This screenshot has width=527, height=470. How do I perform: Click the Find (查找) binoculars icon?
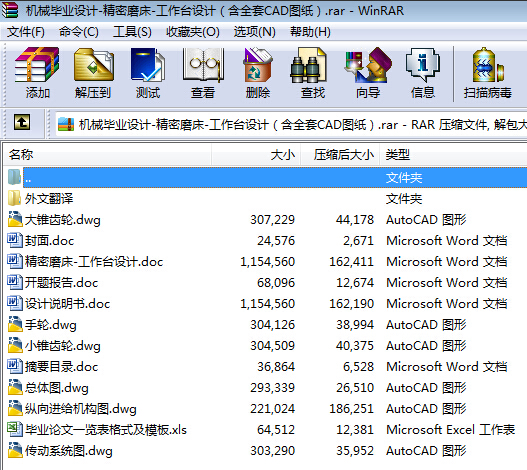tap(308, 65)
